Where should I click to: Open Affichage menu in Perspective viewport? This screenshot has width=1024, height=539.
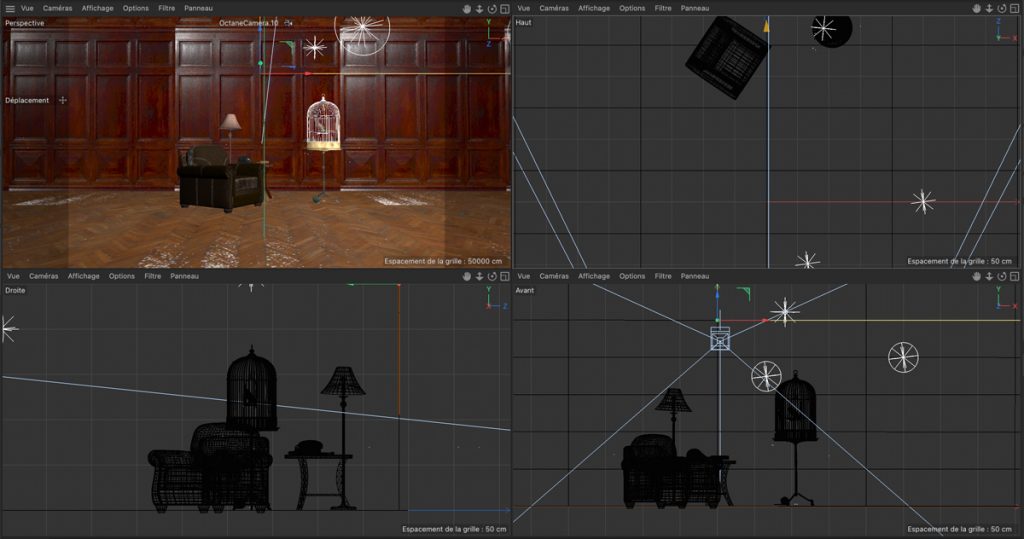tap(97, 8)
